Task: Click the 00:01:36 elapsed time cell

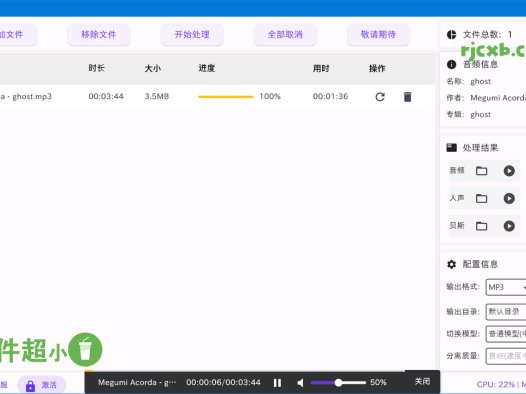Action: click(x=330, y=97)
